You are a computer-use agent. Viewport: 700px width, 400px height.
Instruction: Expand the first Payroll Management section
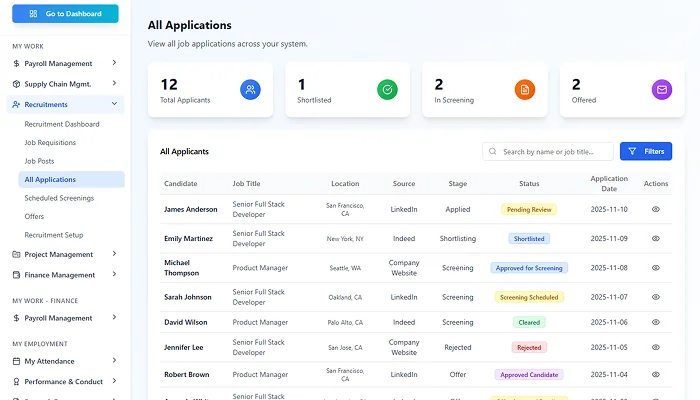[x=114, y=63]
